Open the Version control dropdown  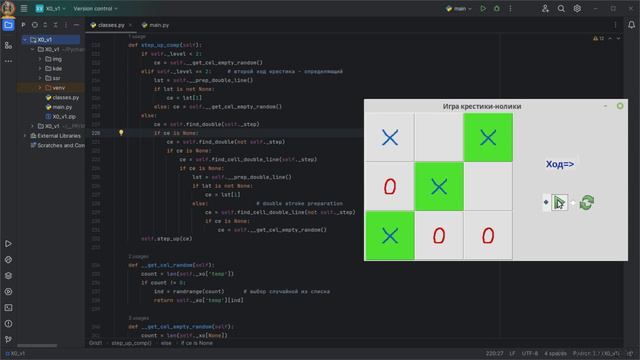tap(96, 9)
